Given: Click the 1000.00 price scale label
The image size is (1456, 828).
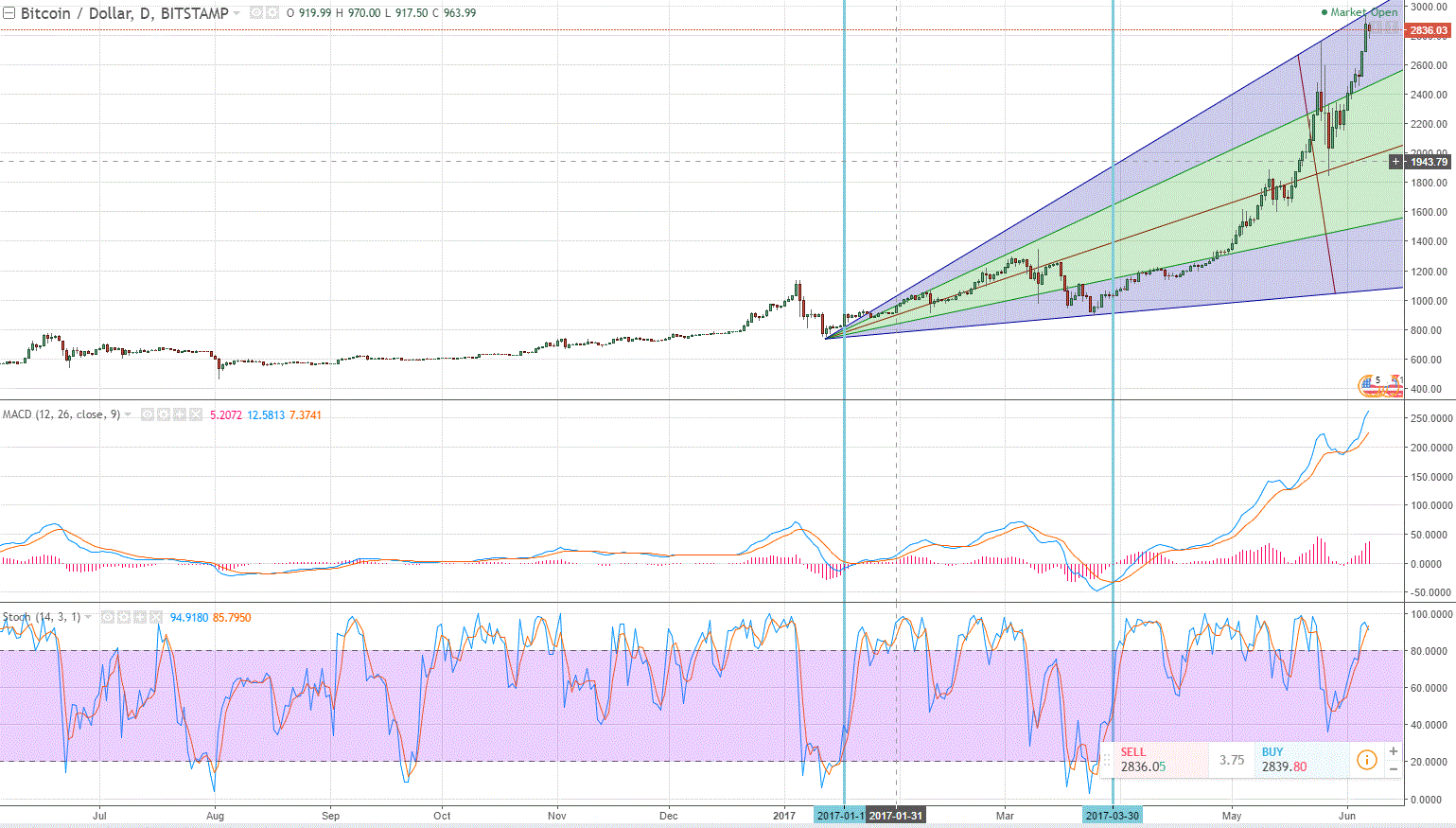Looking at the screenshot, I should (1428, 301).
